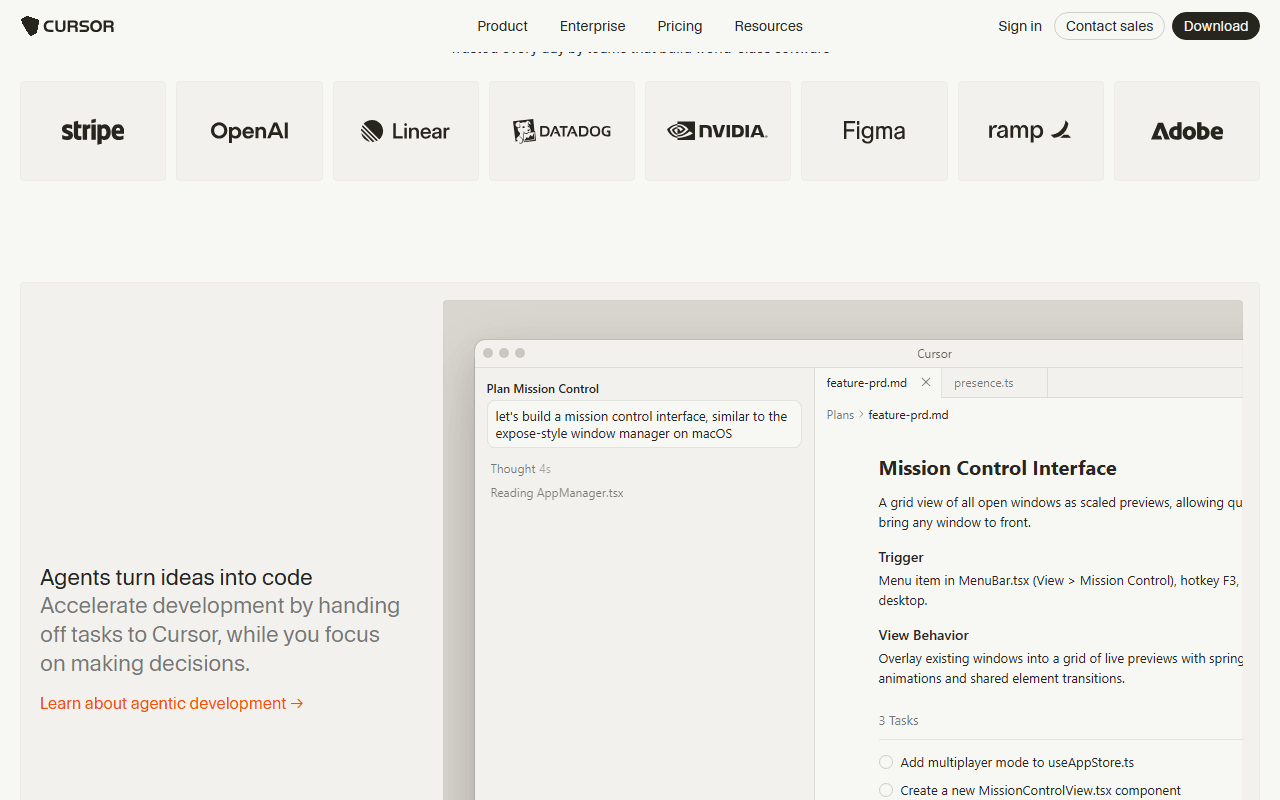Close the feature-prd.md tab
Screen dimensions: 1280x800
coord(926,382)
